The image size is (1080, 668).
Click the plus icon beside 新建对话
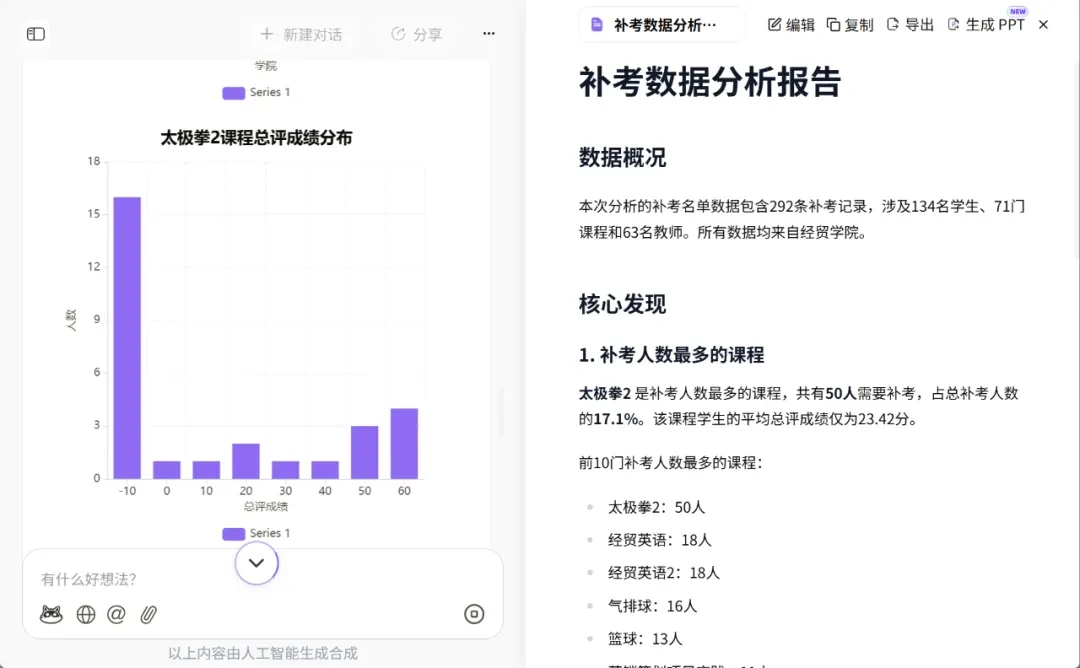click(267, 34)
